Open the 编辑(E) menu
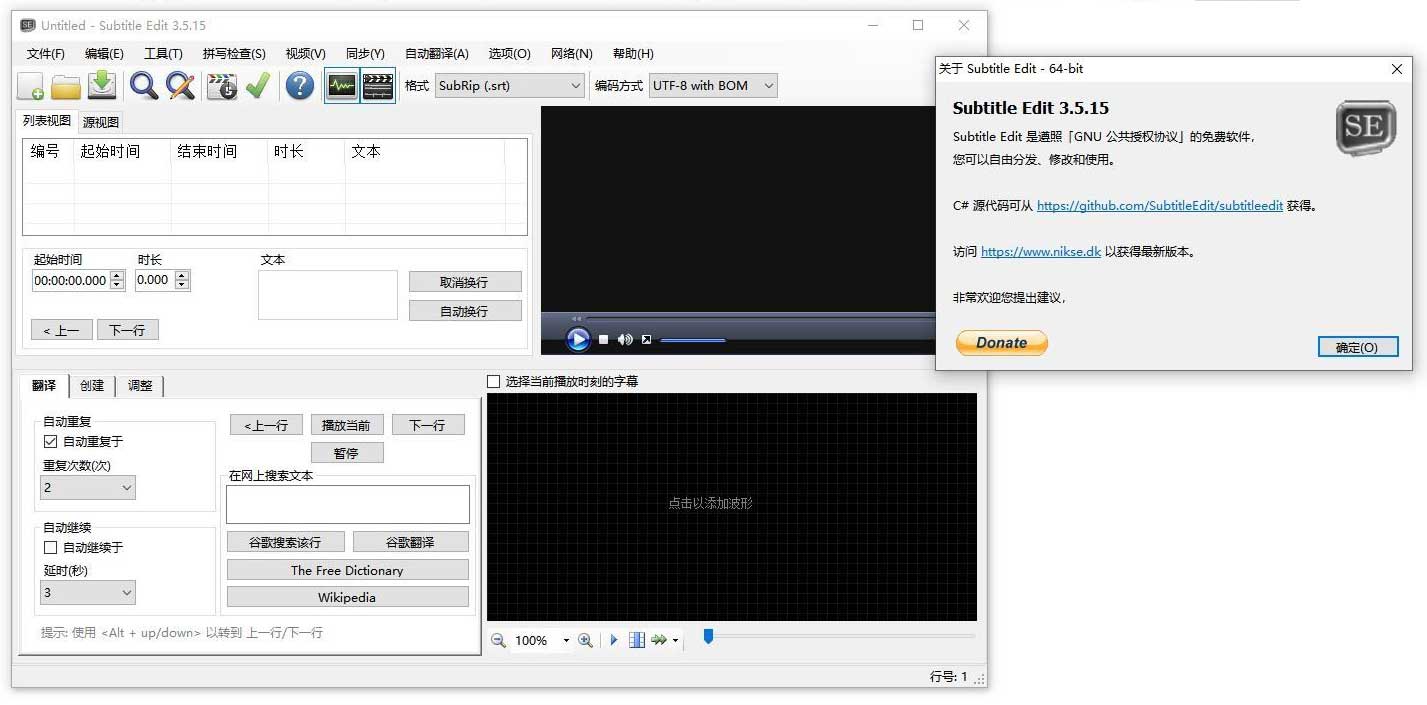Screen dimensions: 1427x705 (x=104, y=54)
